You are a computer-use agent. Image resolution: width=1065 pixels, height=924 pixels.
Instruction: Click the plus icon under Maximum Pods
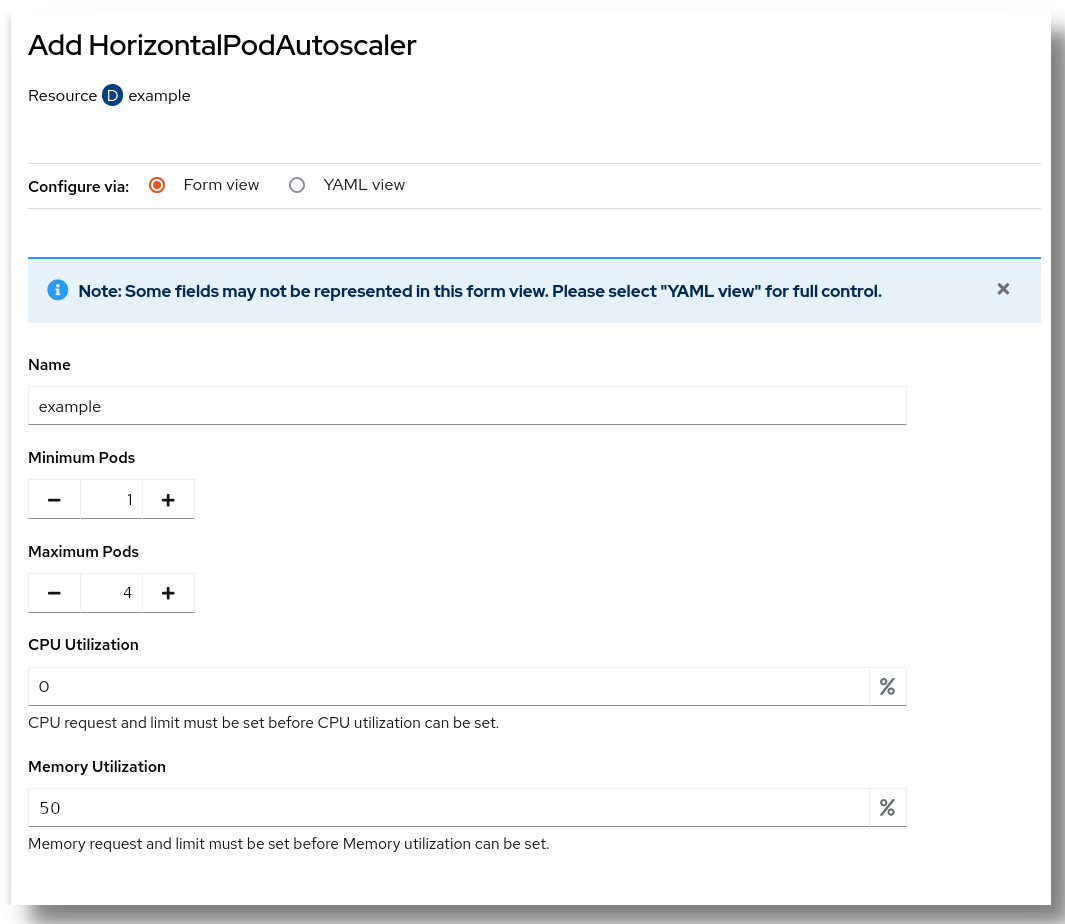coord(168,592)
